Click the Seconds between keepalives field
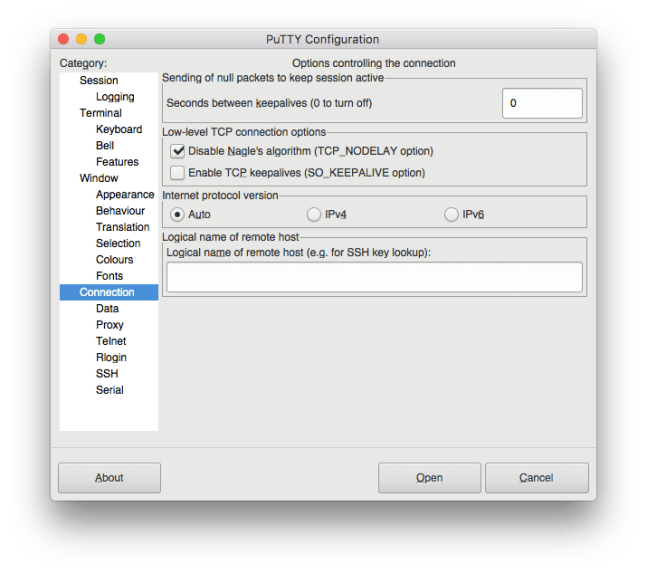Image resolution: width=647 pixels, height=573 pixels. click(541, 103)
